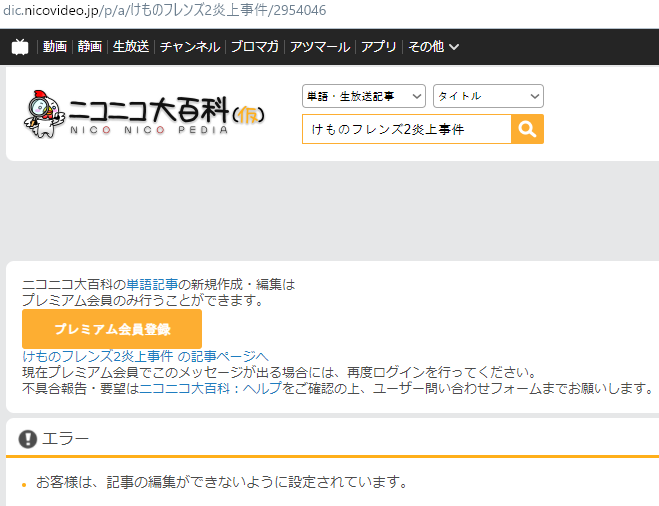Click the page URL in address bar
The image size is (659, 506).
pyautogui.click(x=165, y=10)
